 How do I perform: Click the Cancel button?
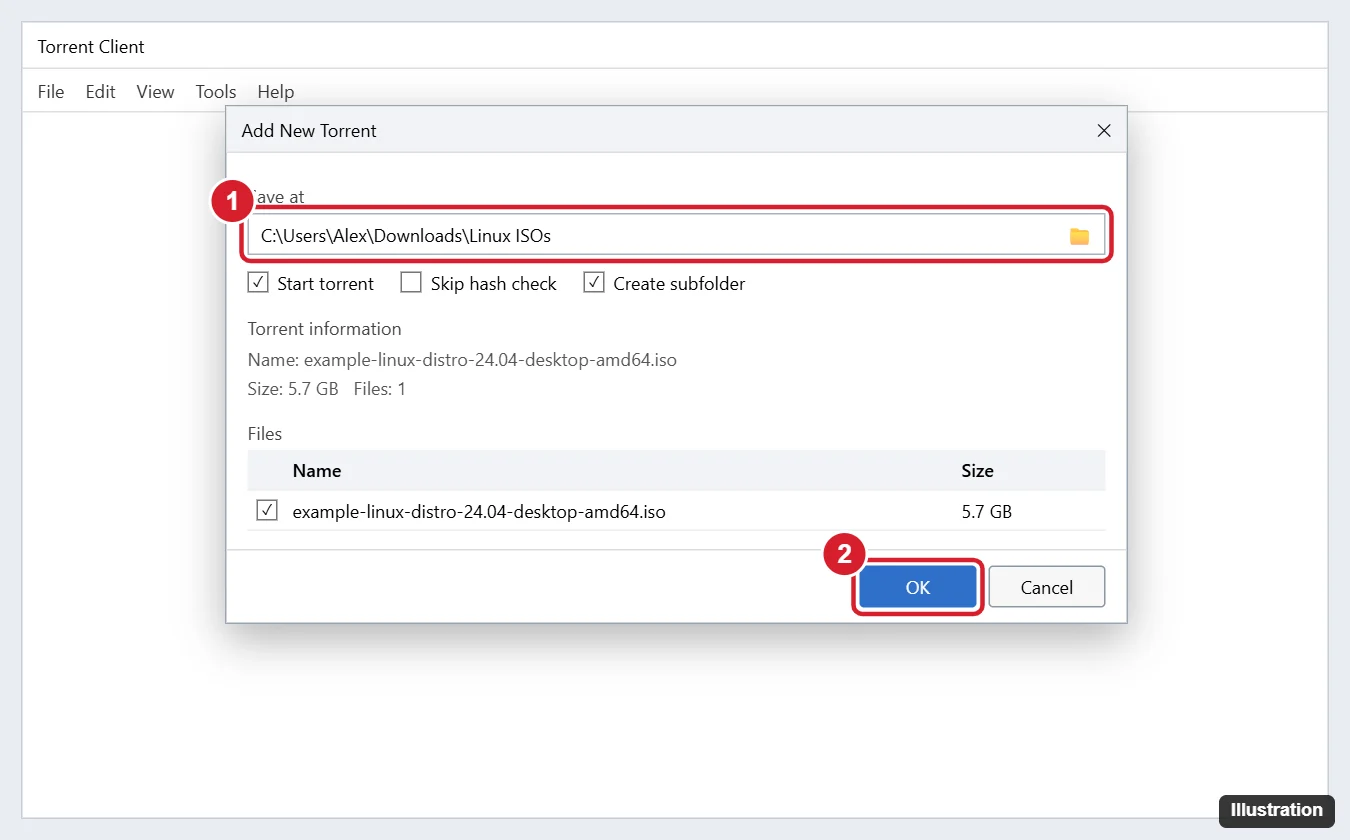[x=1047, y=587]
